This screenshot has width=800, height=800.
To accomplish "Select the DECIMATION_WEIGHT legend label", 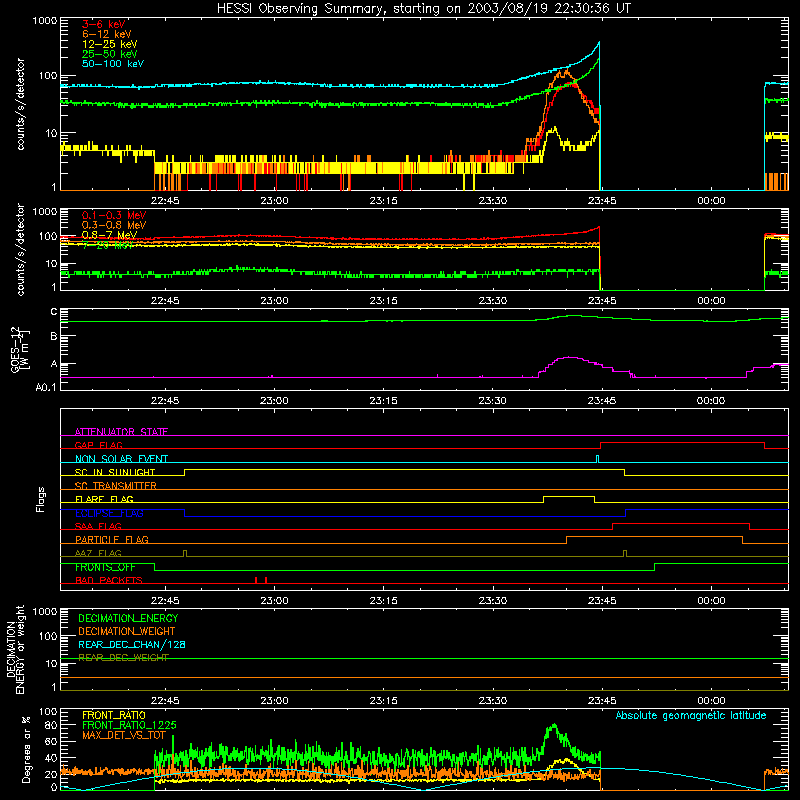I will pos(127,631).
